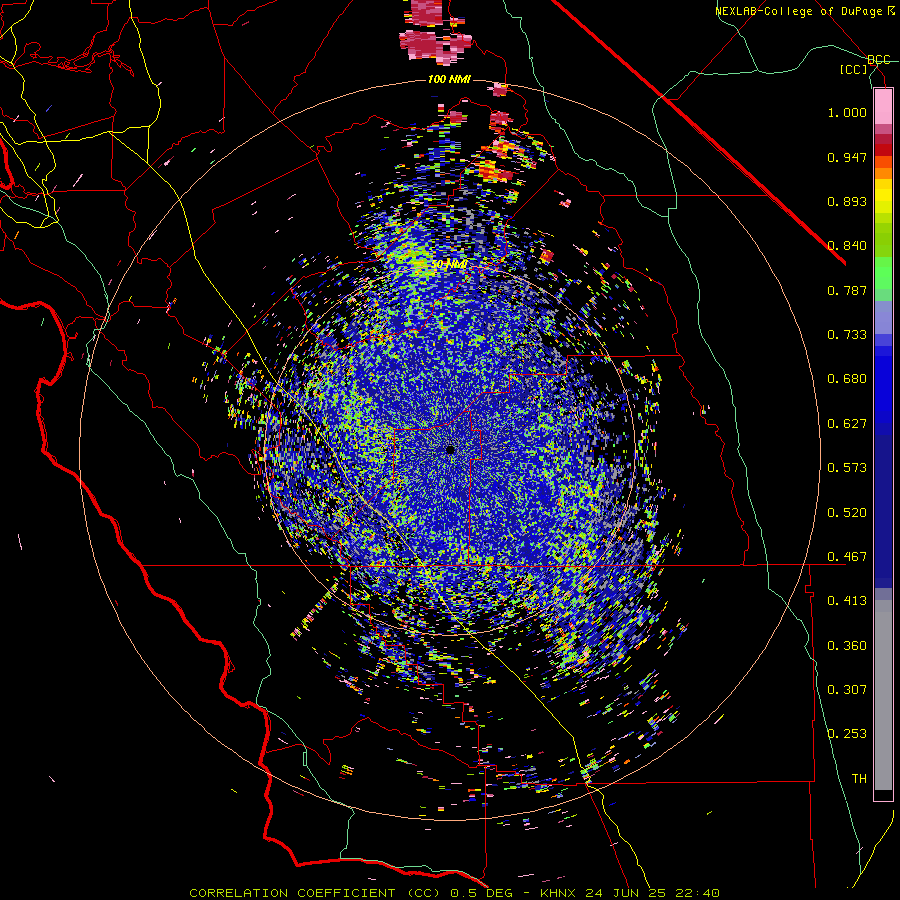The width and height of the screenshot is (900, 900).
Task: Click the 0.627 colorbar value label
Action: (847, 424)
